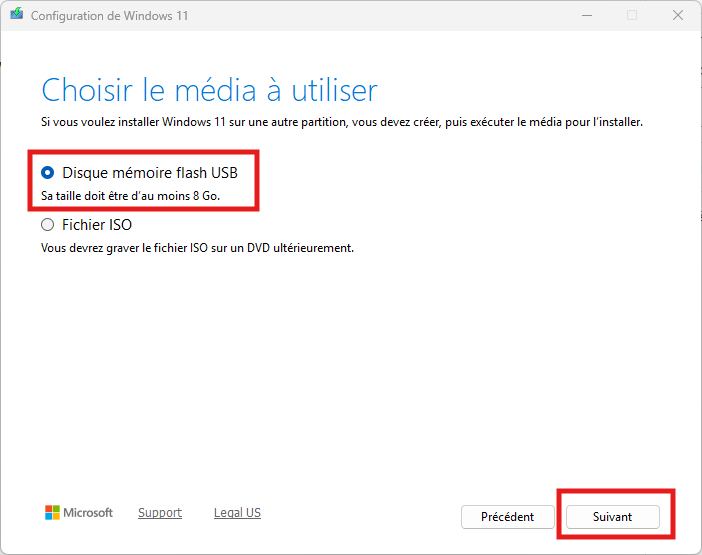702x555 pixels.
Task: Minimize the setup window
Action: coord(587,15)
